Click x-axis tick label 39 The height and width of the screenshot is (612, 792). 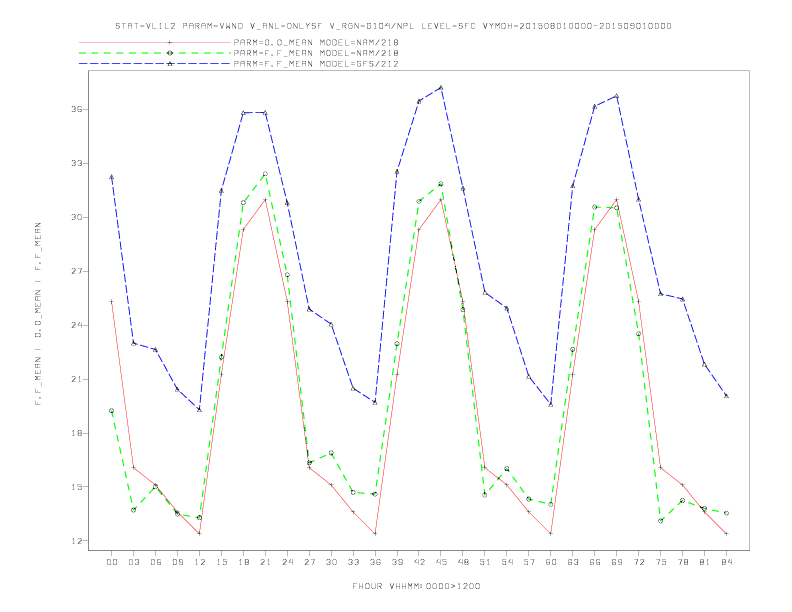(x=397, y=562)
